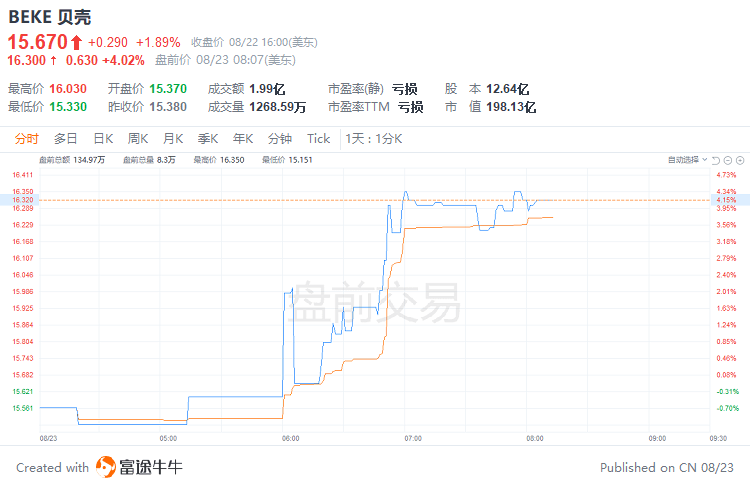Select the 年K tab
Viewport: 750px width, 488px height.
pos(243,139)
